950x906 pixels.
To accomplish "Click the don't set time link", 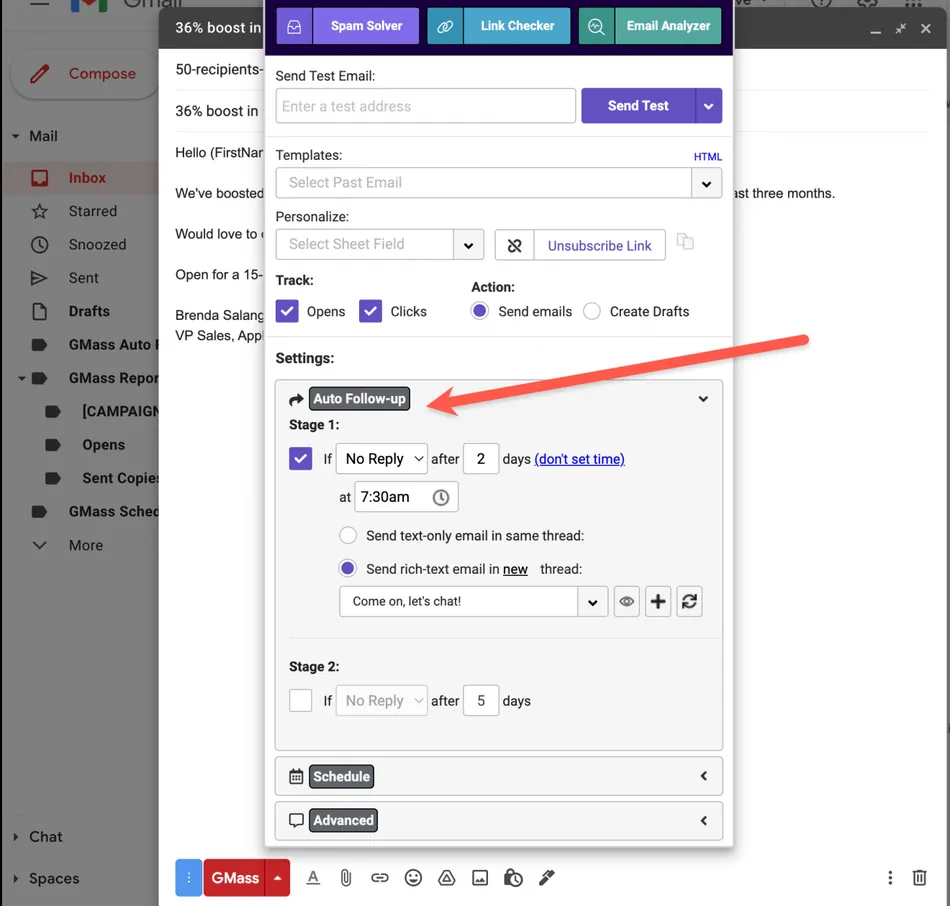I will coord(579,459).
